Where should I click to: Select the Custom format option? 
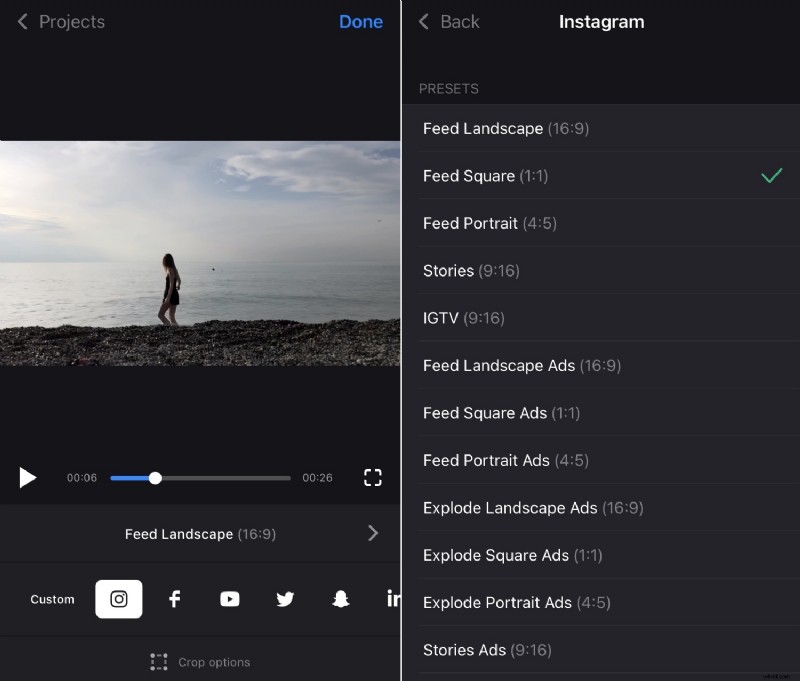(52, 598)
